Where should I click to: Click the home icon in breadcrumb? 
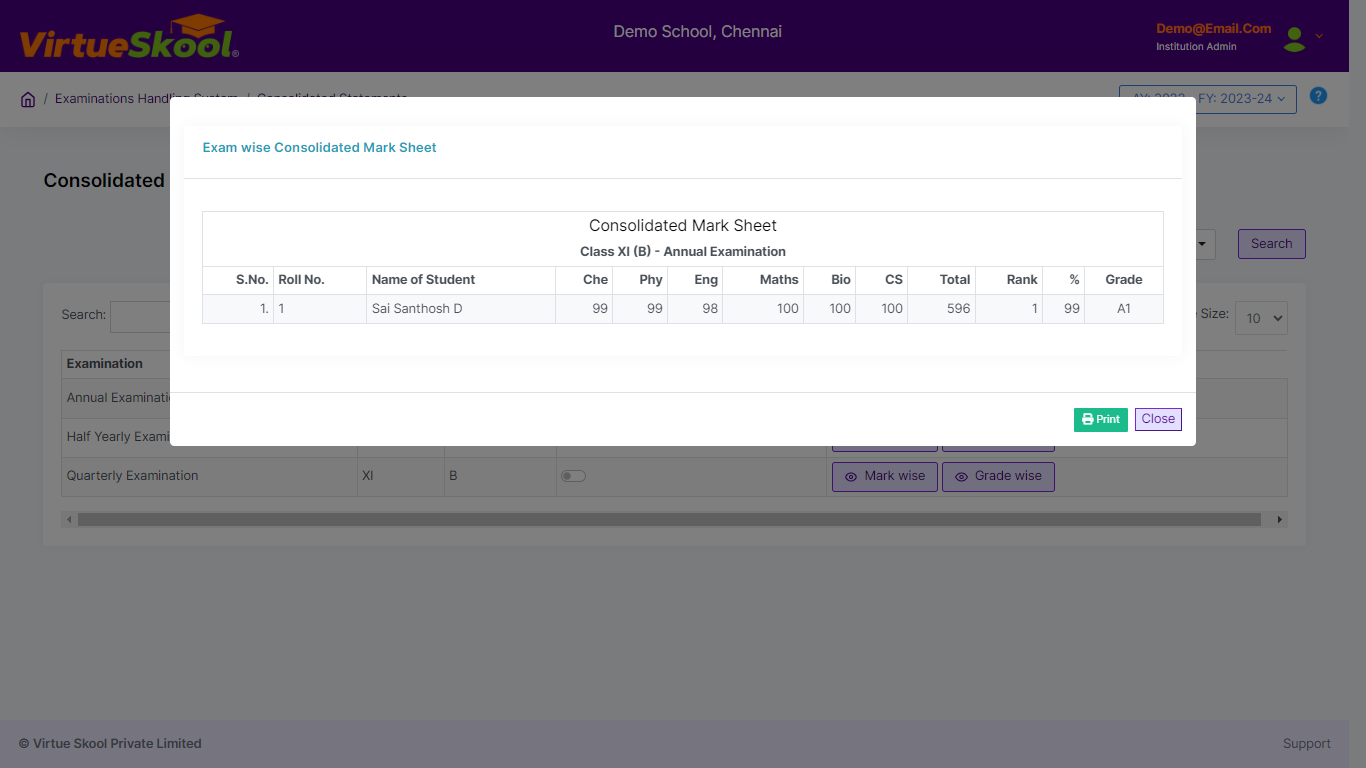(x=28, y=99)
